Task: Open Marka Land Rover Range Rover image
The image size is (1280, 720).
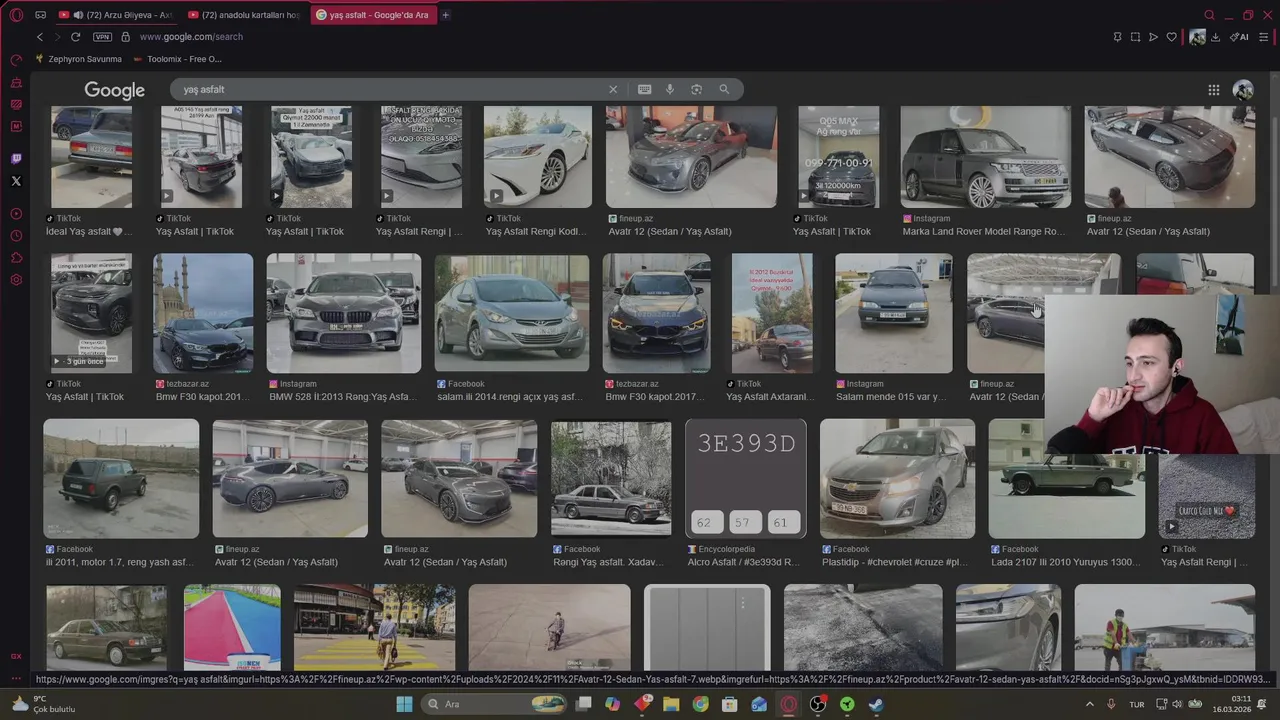Action: tap(985, 157)
